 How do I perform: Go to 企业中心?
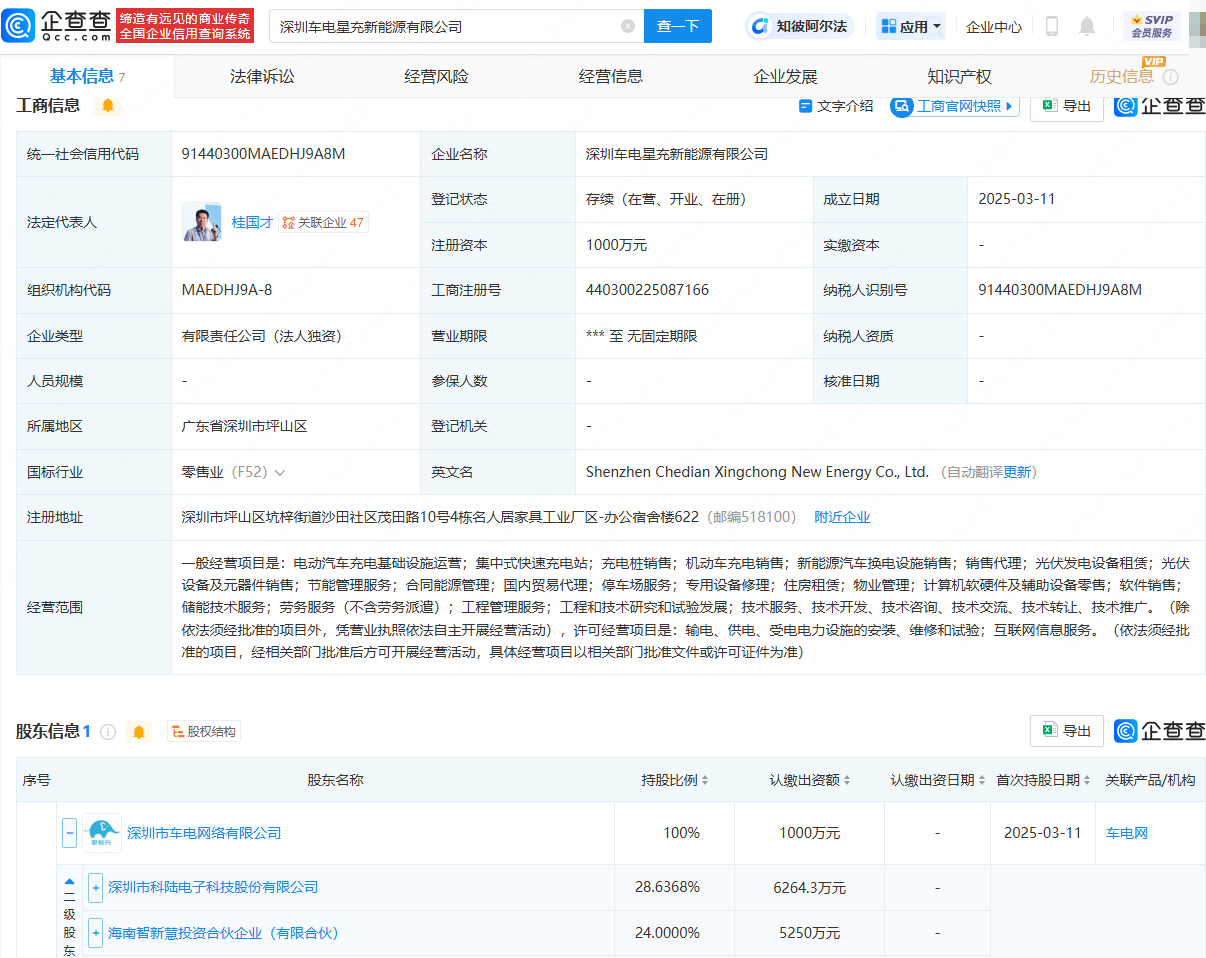point(994,27)
